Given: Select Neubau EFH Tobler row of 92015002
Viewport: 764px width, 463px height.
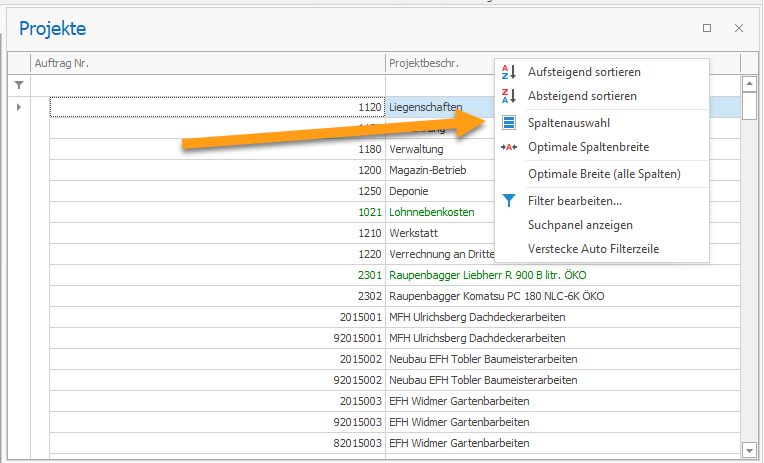Looking at the screenshot, I should pyautogui.click(x=563, y=380).
